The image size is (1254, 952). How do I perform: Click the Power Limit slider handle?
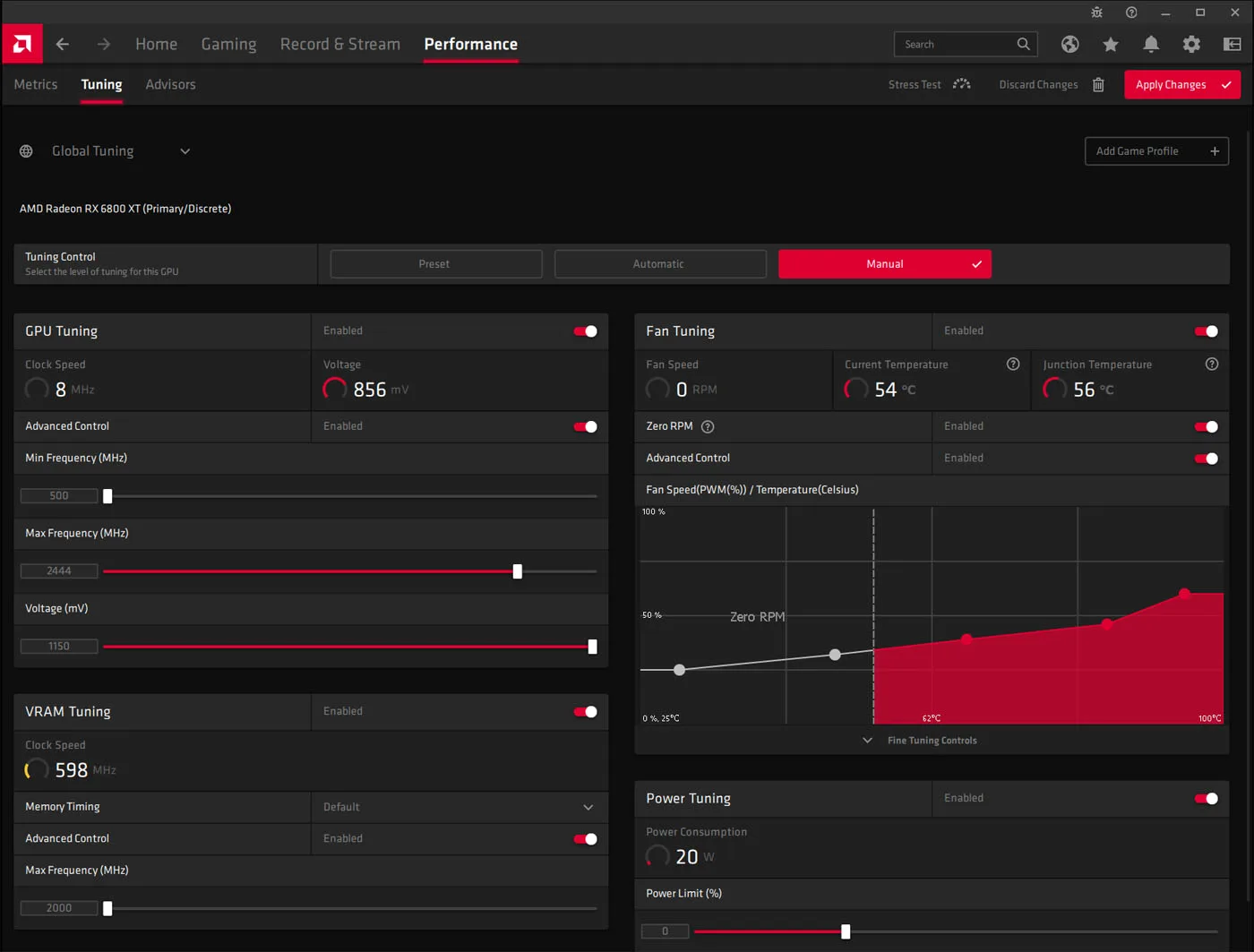846,931
